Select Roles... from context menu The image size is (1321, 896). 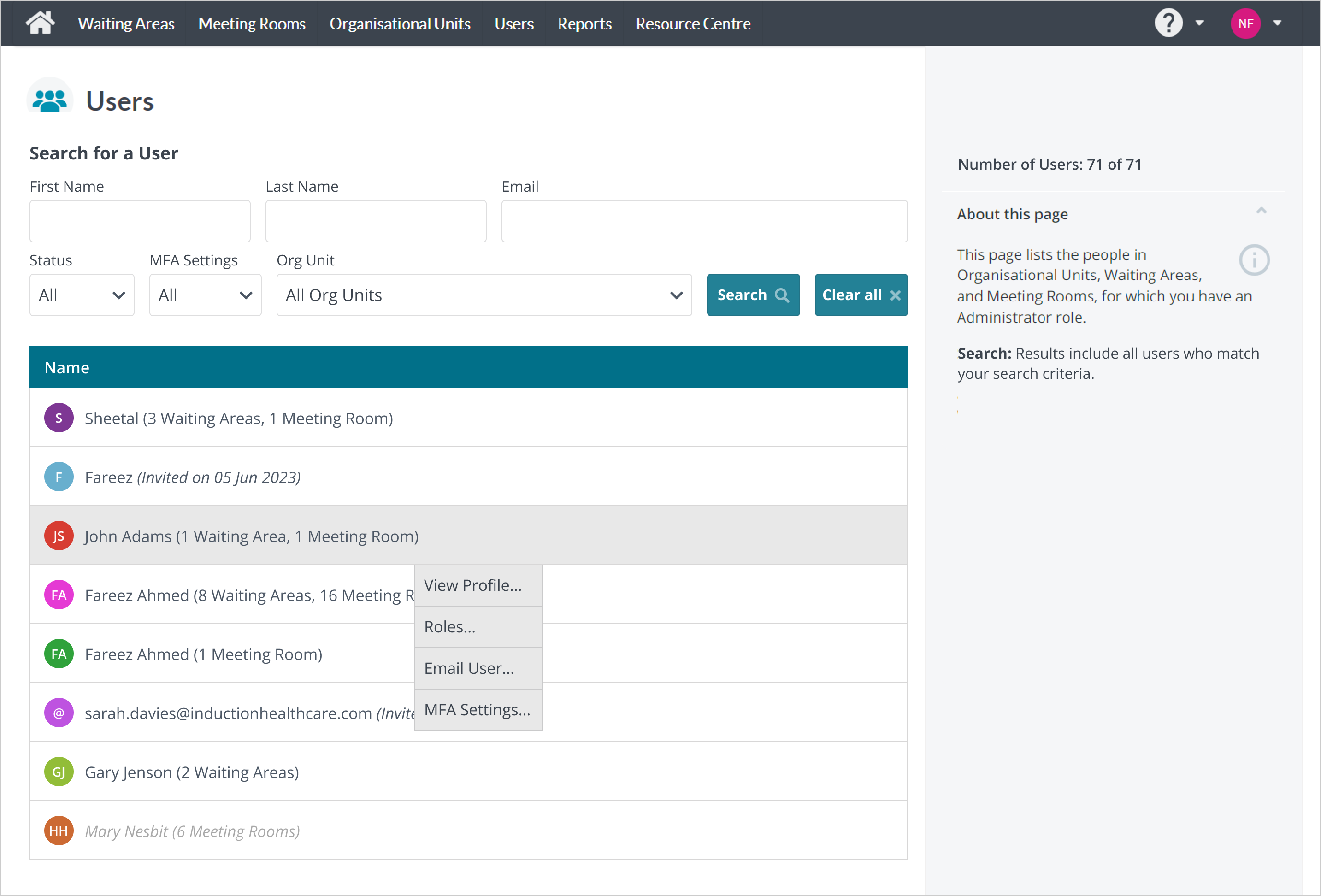click(478, 626)
